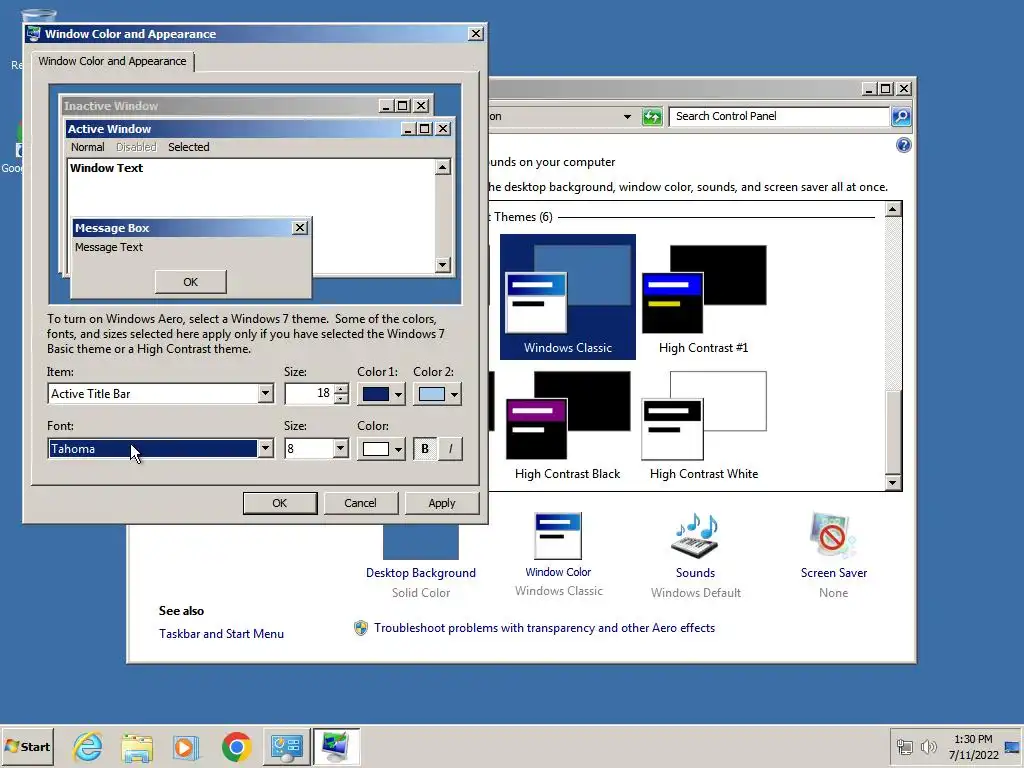
Task: Open the Color 1 dropdown arrow
Action: (398, 394)
